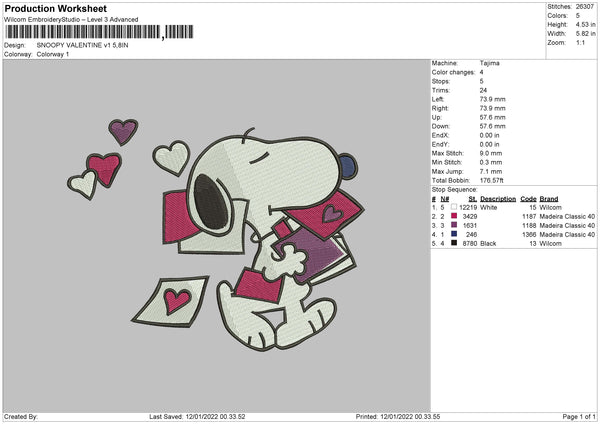The height and width of the screenshot is (424, 600).
Task: Click the 'Stop Sequence:' heading
Action: pos(455,190)
